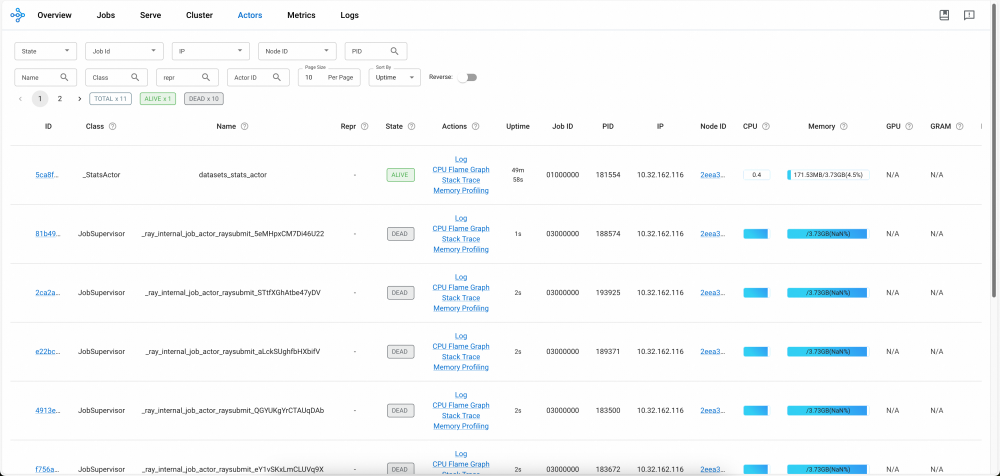
Task: Go to page 2 of actors
Action: click(59, 99)
